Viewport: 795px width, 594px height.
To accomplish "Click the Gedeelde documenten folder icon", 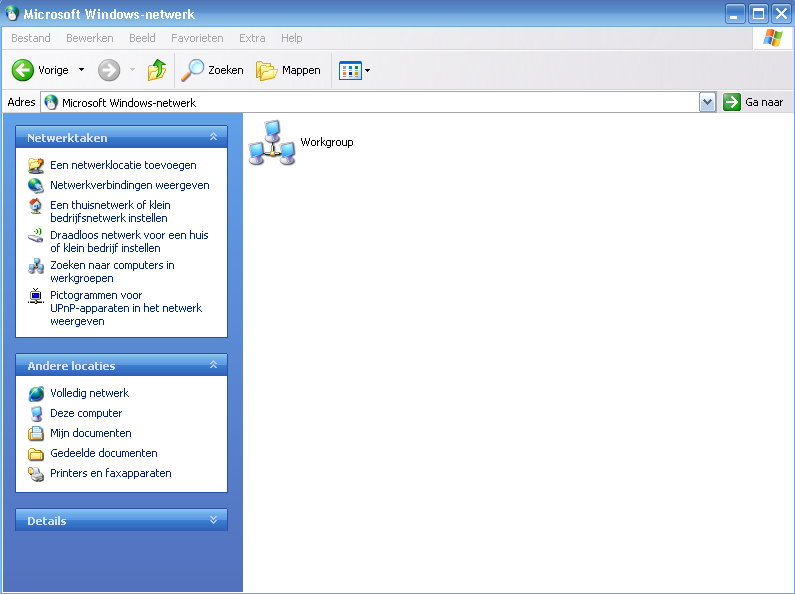I will coord(36,454).
